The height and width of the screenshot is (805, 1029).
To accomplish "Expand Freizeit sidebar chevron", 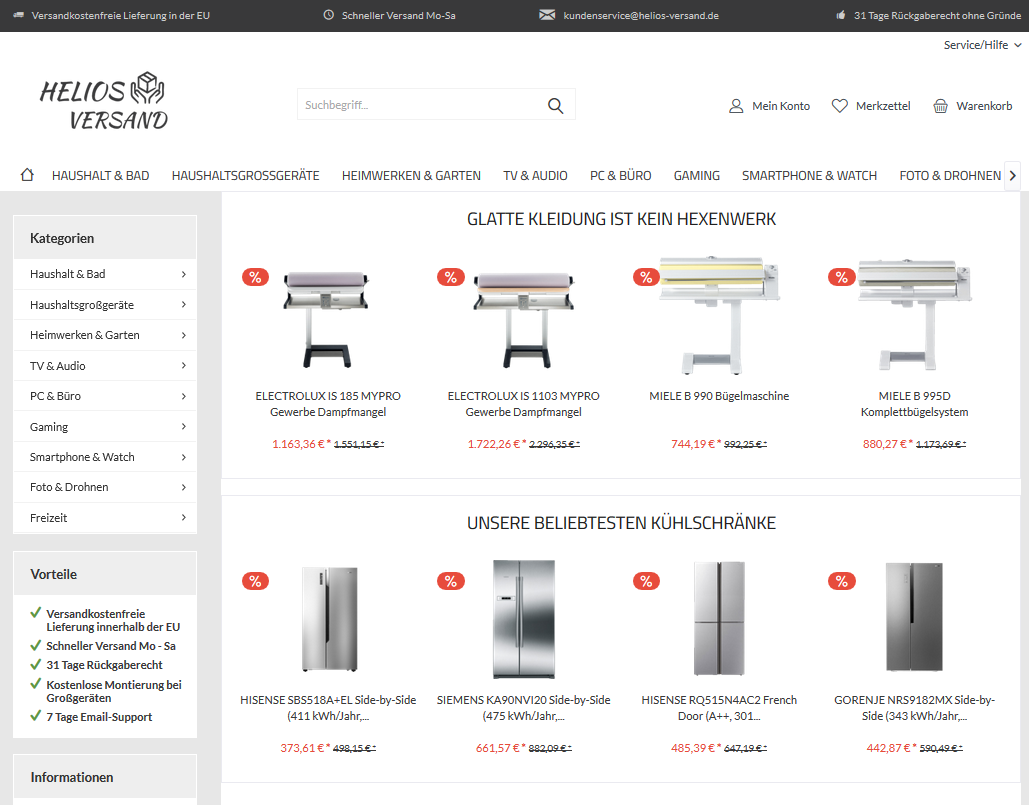I will point(184,518).
